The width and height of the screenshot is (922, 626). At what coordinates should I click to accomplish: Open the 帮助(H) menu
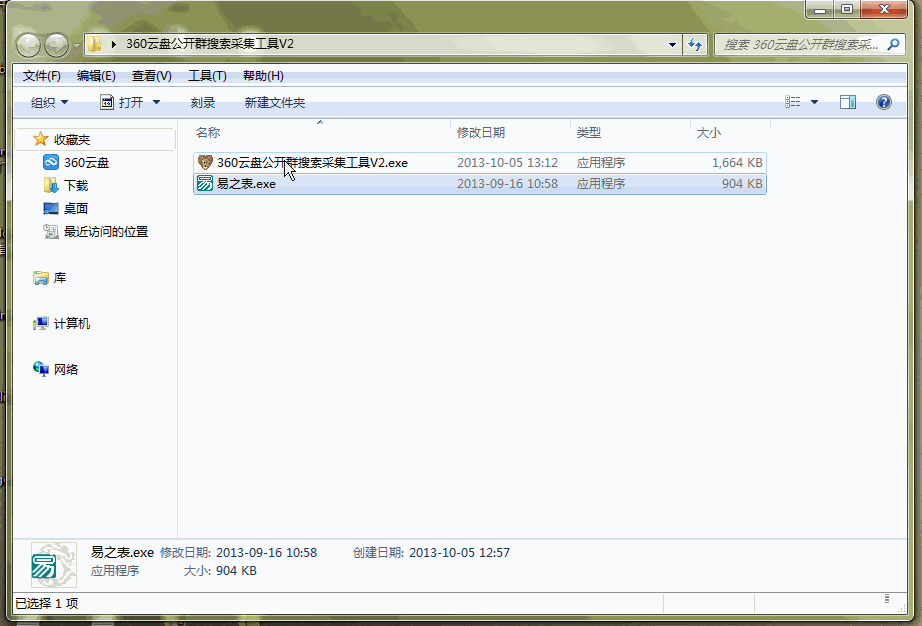tap(263, 76)
